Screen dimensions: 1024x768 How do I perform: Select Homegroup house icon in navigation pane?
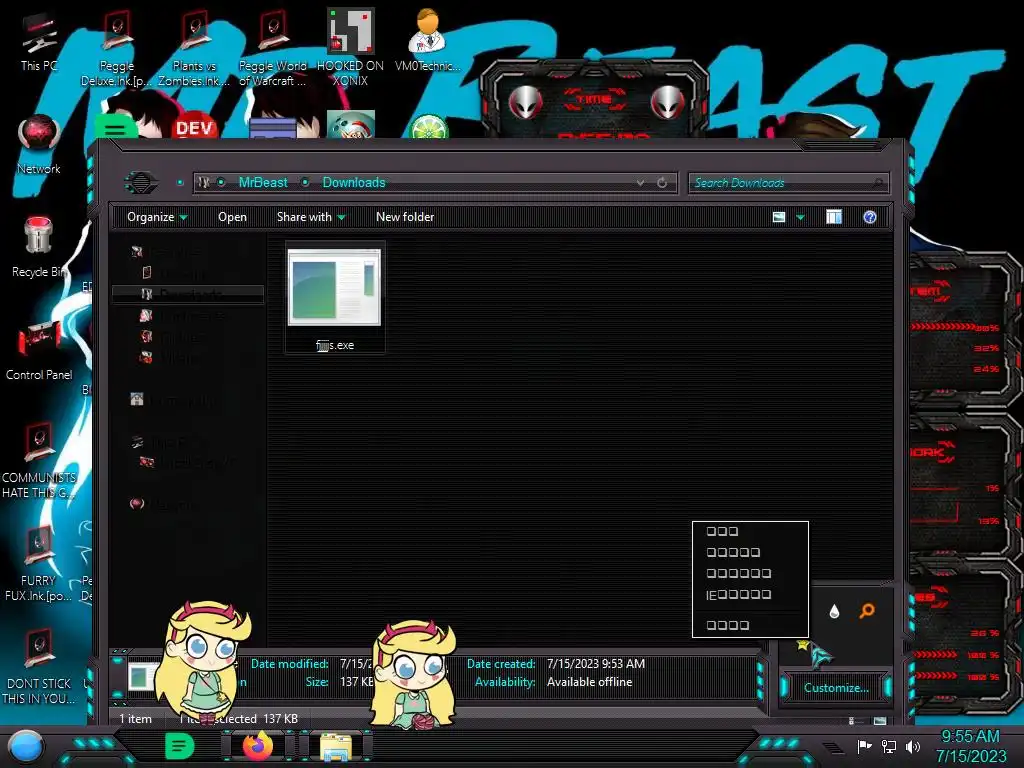tap(136, 399)
